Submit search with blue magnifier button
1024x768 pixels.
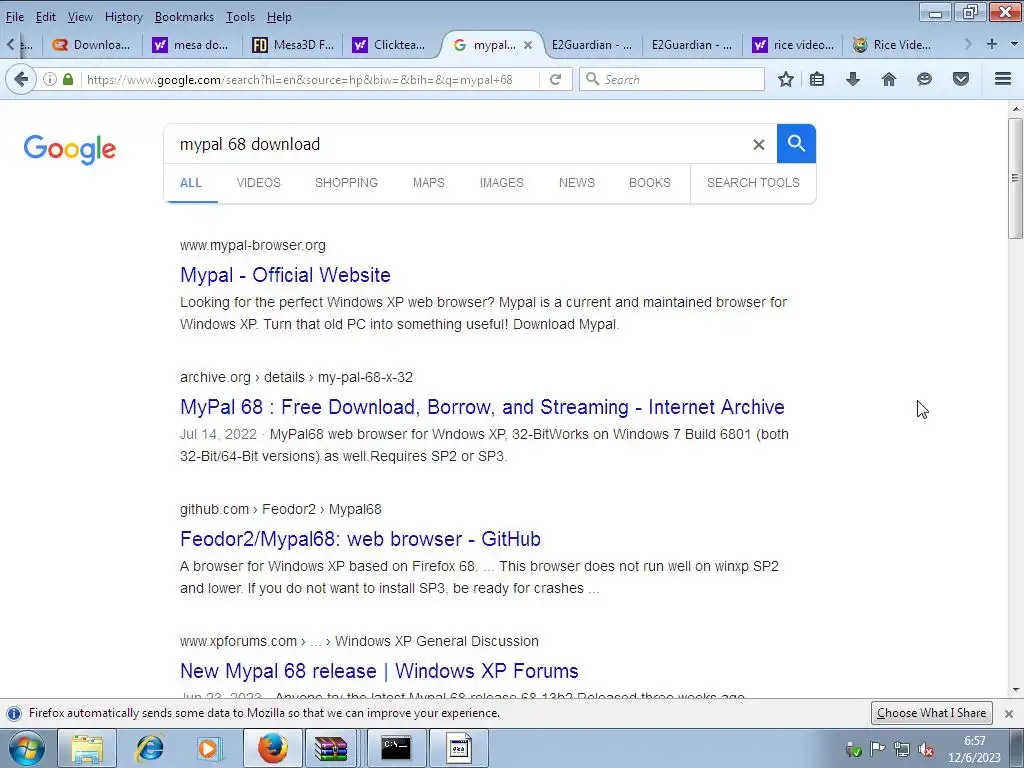796,144
